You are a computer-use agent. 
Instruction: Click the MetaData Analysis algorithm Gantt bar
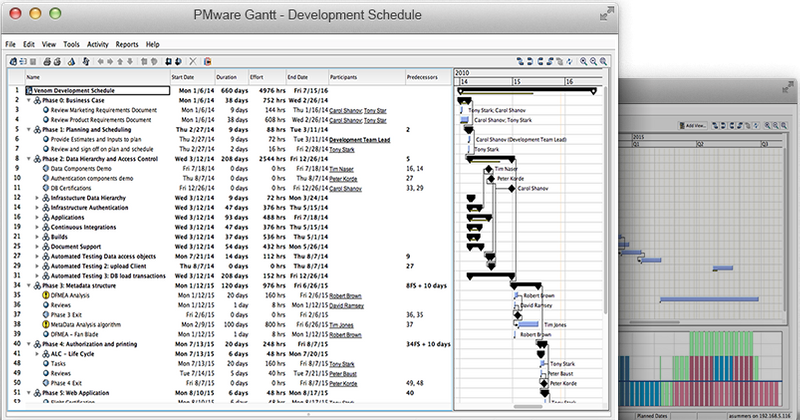click(x=528, y=325)
